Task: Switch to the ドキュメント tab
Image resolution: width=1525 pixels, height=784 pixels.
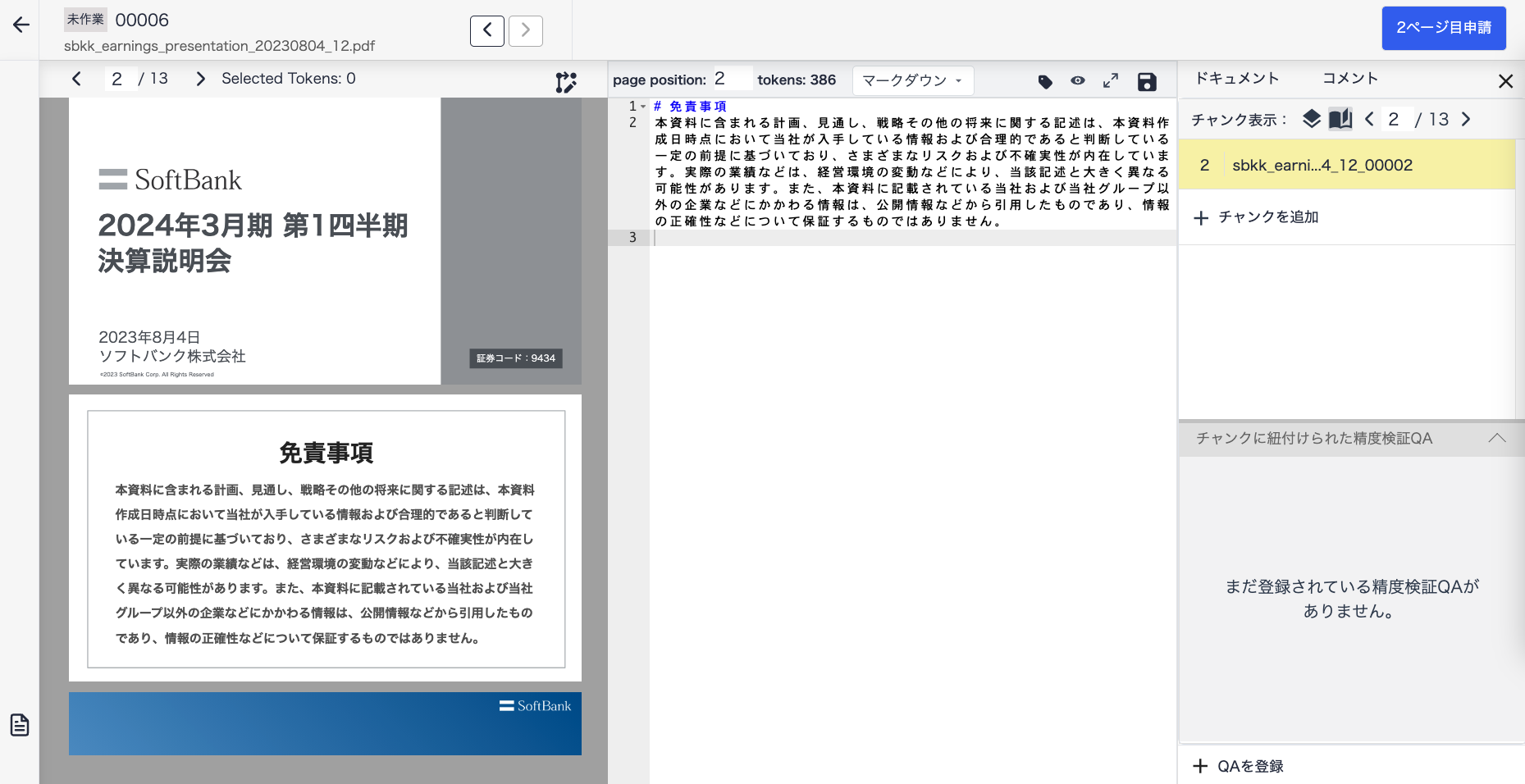Action: pyautogui.click(x=1237, y=78)
